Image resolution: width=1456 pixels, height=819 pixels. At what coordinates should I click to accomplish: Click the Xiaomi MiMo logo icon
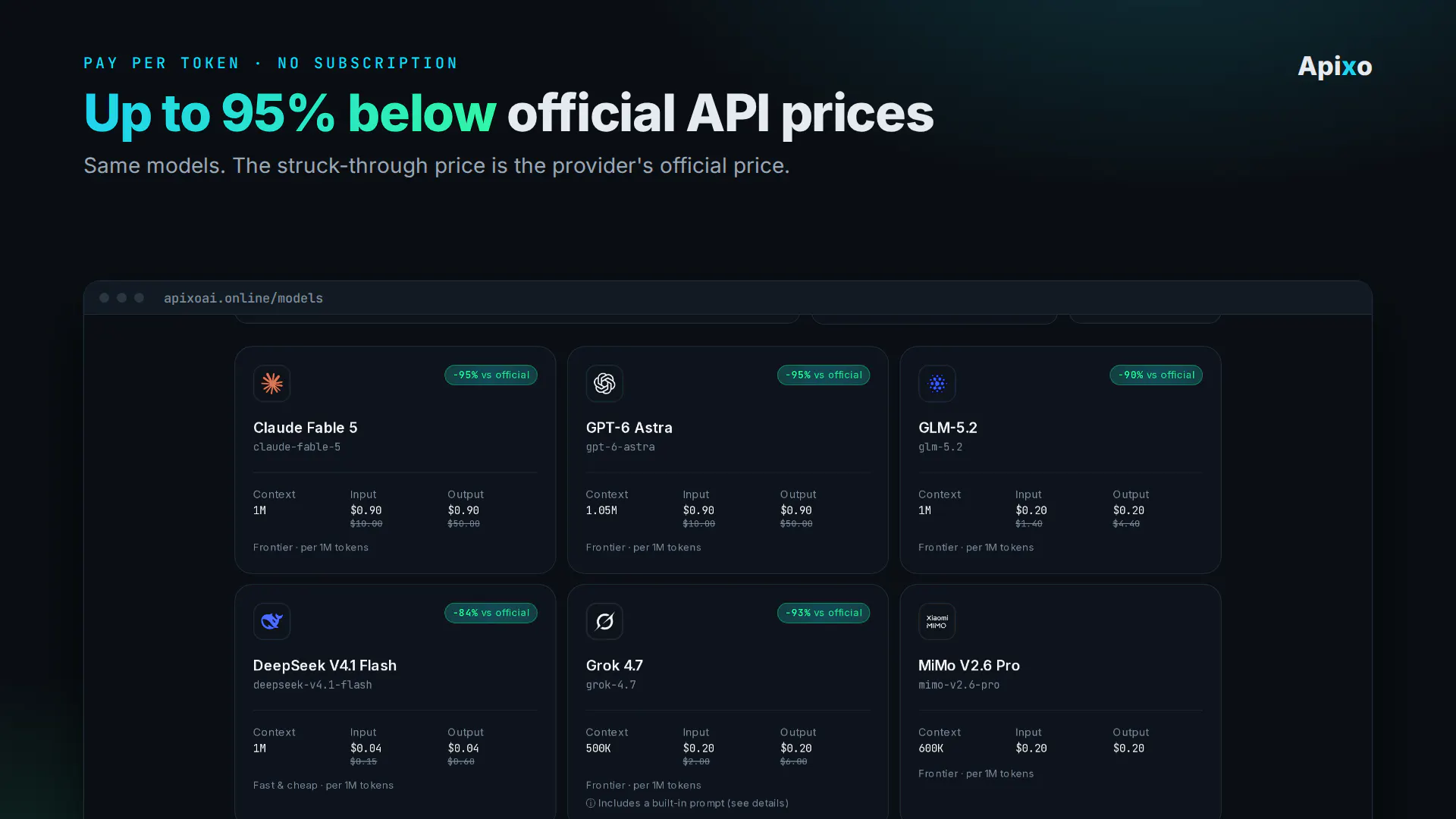(x=937, y=621)
